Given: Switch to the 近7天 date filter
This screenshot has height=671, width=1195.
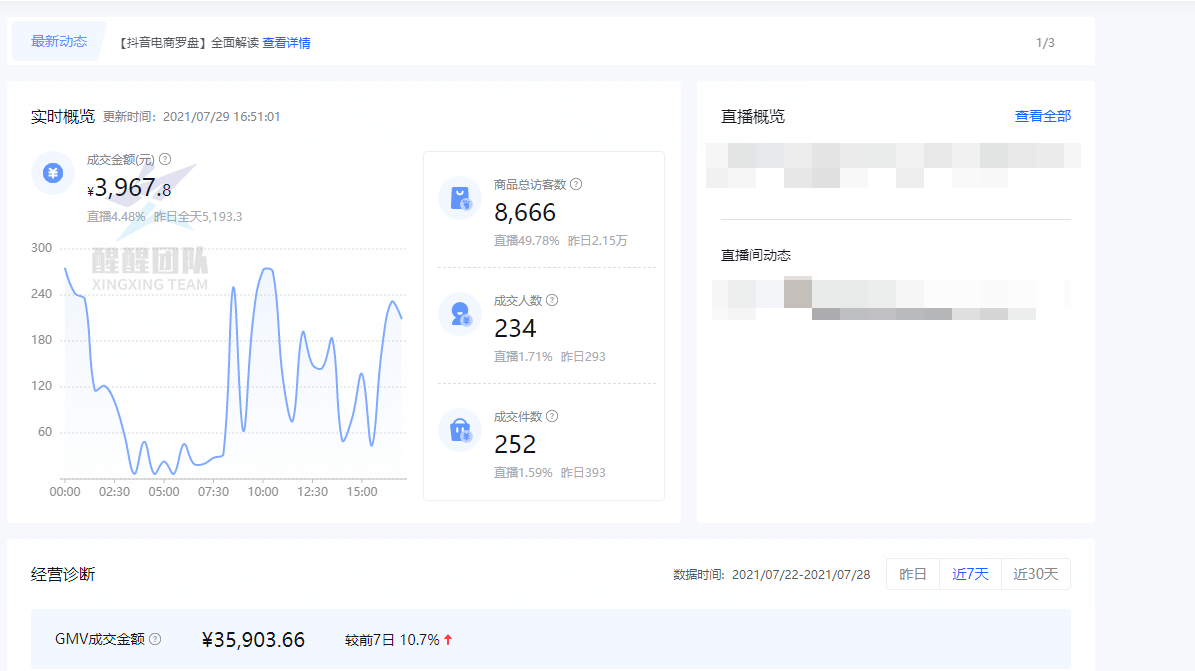Looking at the screenshot, I should [970, 573].
